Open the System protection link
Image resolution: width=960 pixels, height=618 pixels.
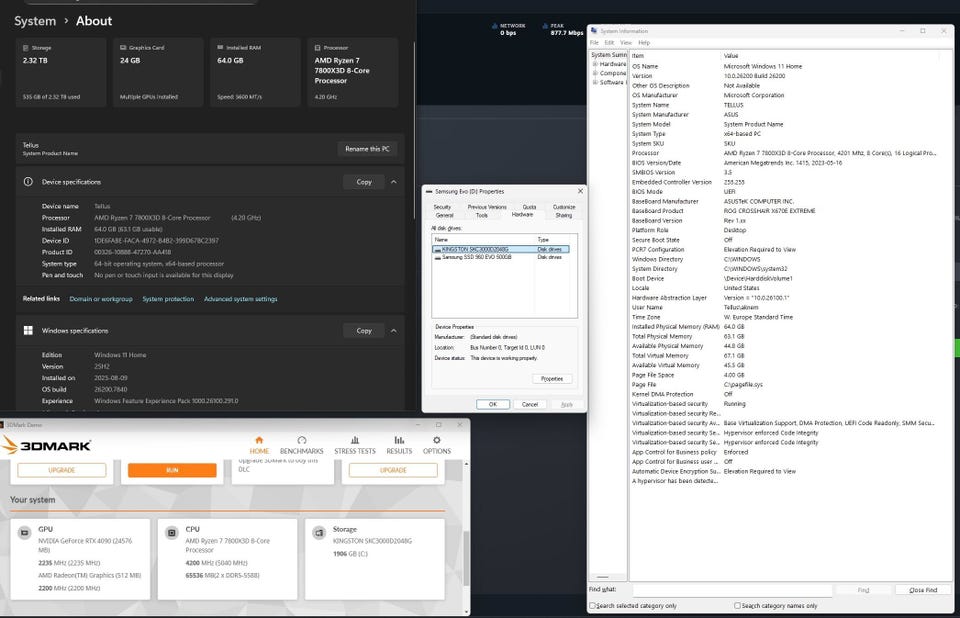[168, 299]
